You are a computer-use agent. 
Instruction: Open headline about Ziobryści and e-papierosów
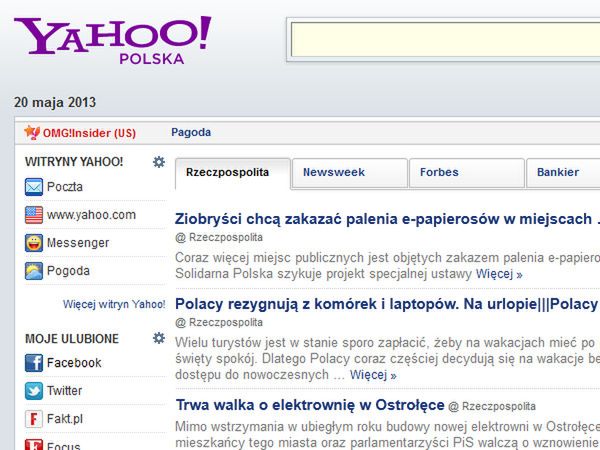[387, 219]
